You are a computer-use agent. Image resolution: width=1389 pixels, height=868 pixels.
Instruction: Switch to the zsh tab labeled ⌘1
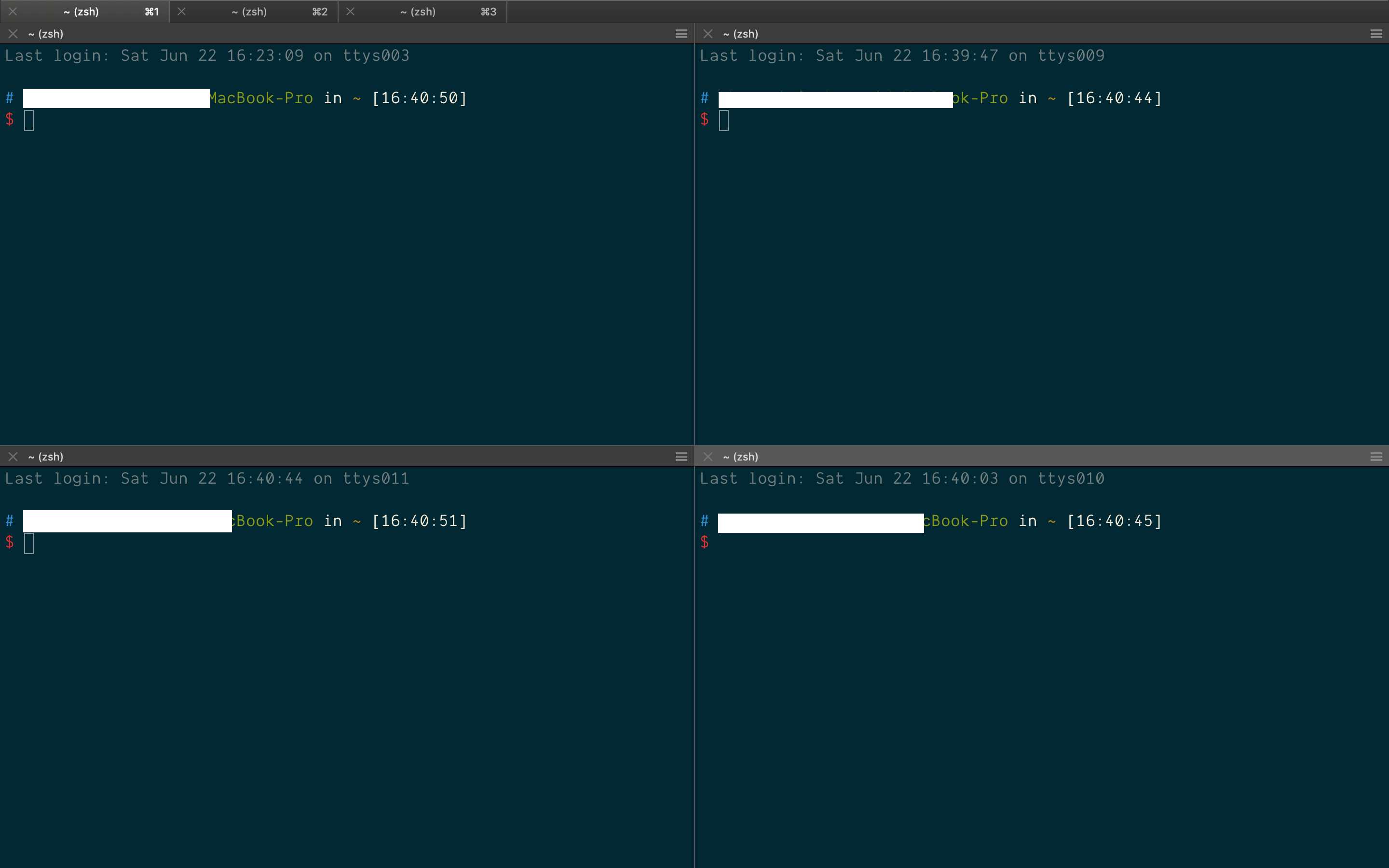click(85, 12)
